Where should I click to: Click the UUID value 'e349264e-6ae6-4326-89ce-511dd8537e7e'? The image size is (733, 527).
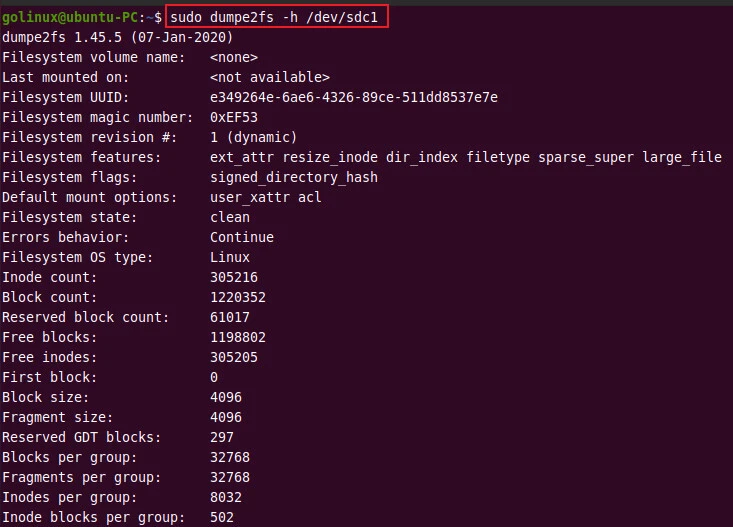(354, 97)
